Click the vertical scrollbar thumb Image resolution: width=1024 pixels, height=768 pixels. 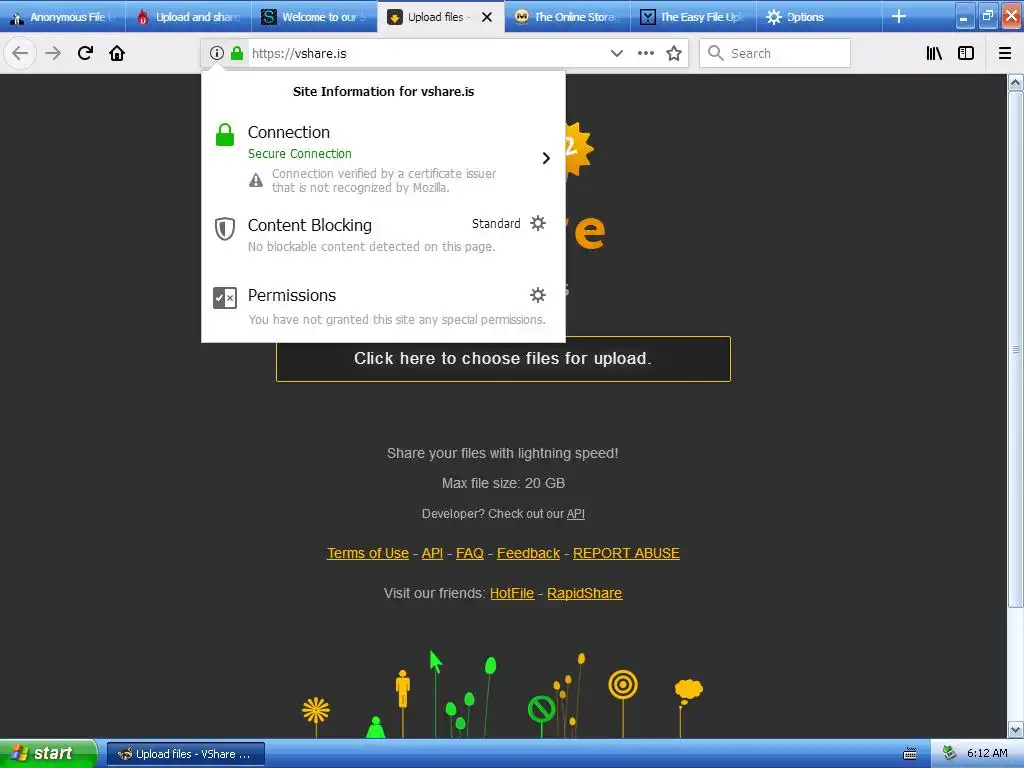pyautogui.click(x=1015, y=349)
